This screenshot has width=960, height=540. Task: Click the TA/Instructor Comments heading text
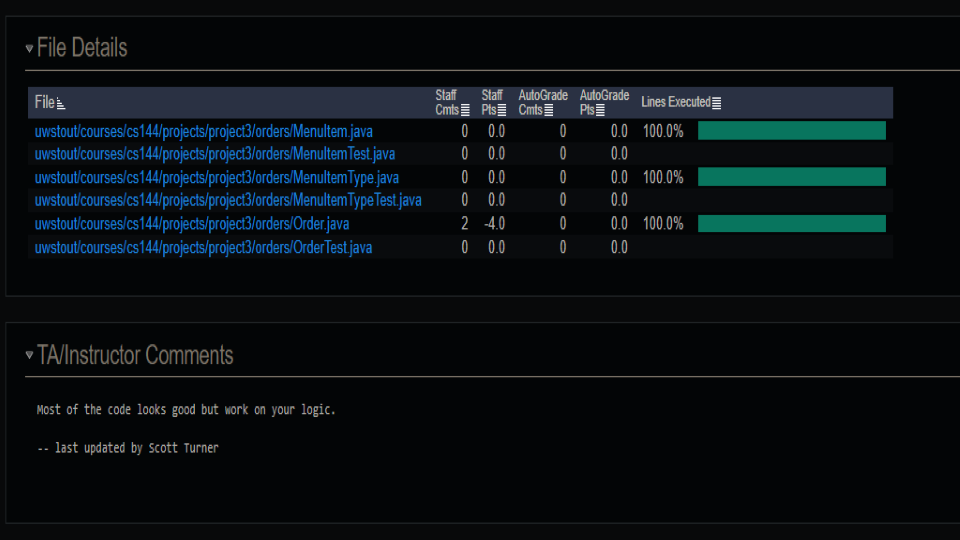click(135, 355)
